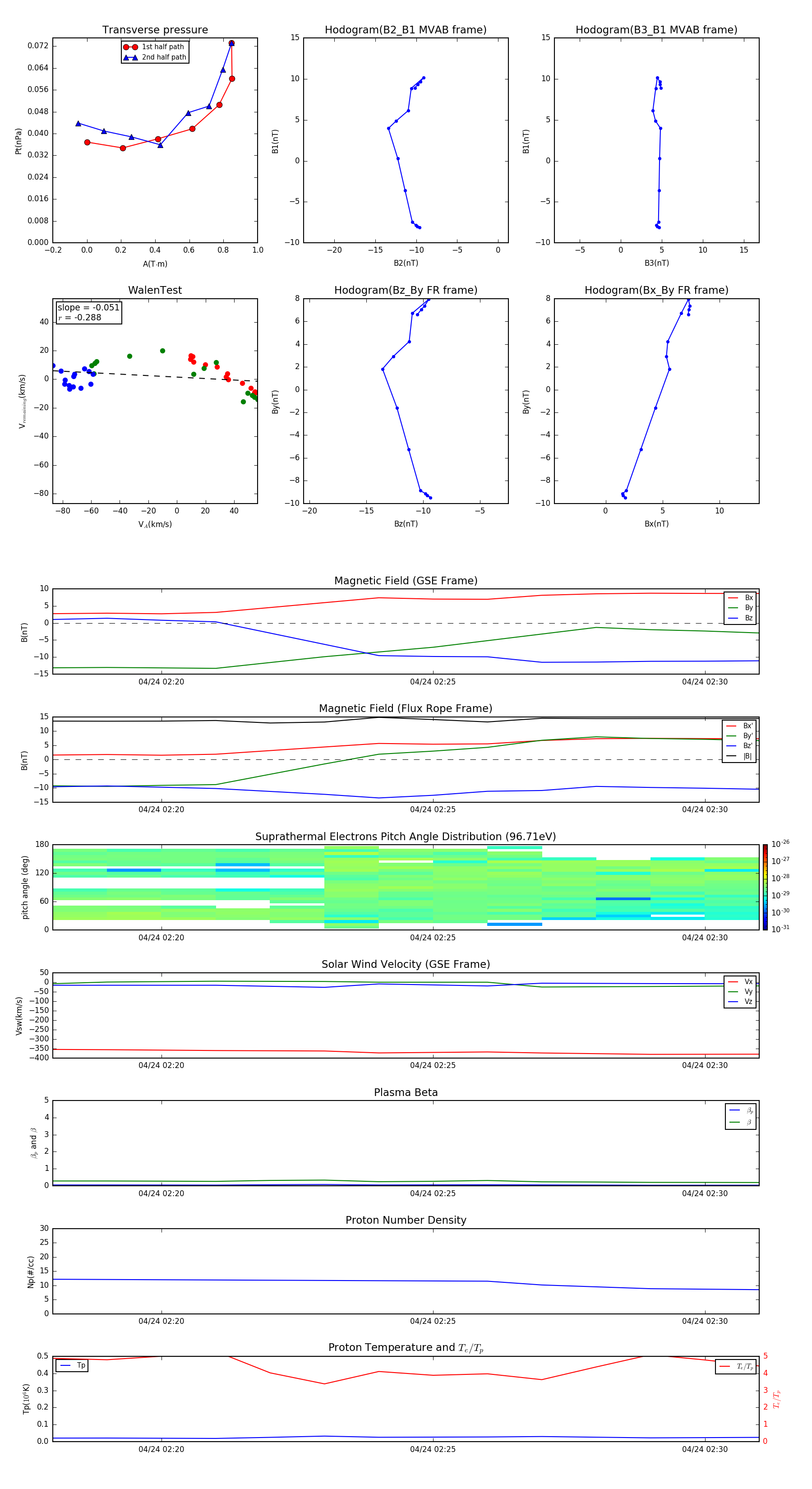
Task: Click the '04/24 02:30' tick under temperature plot
Action: (x=705, y=1449)
